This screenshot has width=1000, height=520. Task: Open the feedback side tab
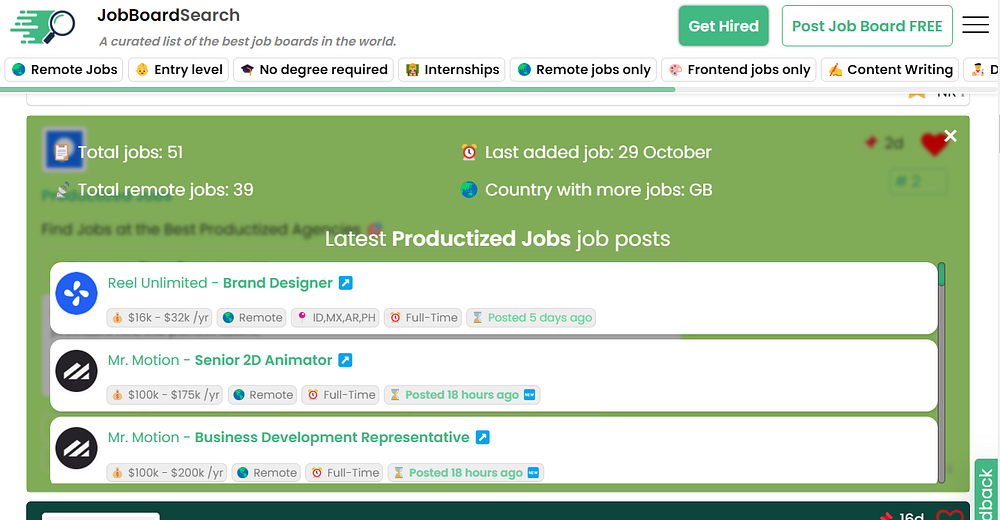pyautogui.click(x=987, y=490)
